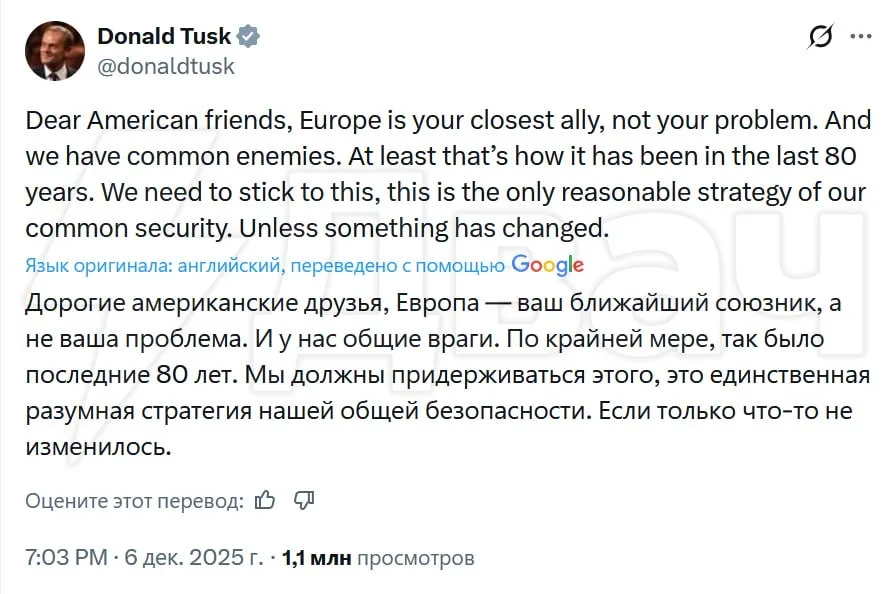Click the word "просмотров" beside the view count
This screenshot has width=889, height=594.
(x=415, y=557)
